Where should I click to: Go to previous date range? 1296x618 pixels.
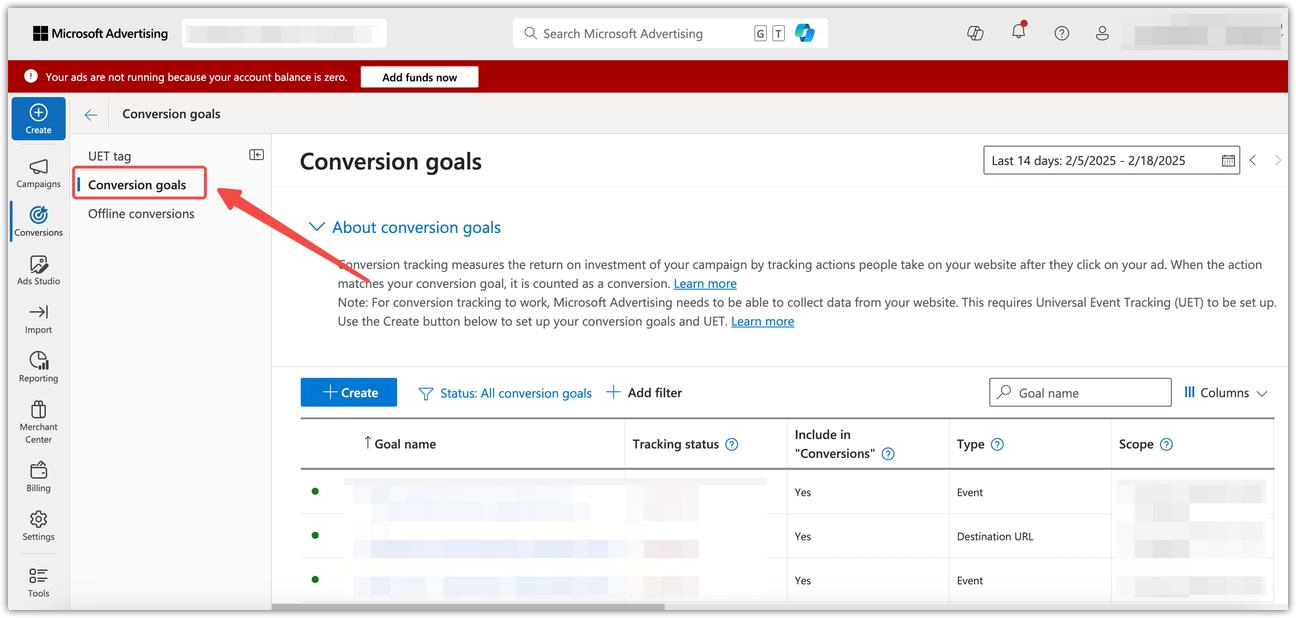tap(1253, 160)
